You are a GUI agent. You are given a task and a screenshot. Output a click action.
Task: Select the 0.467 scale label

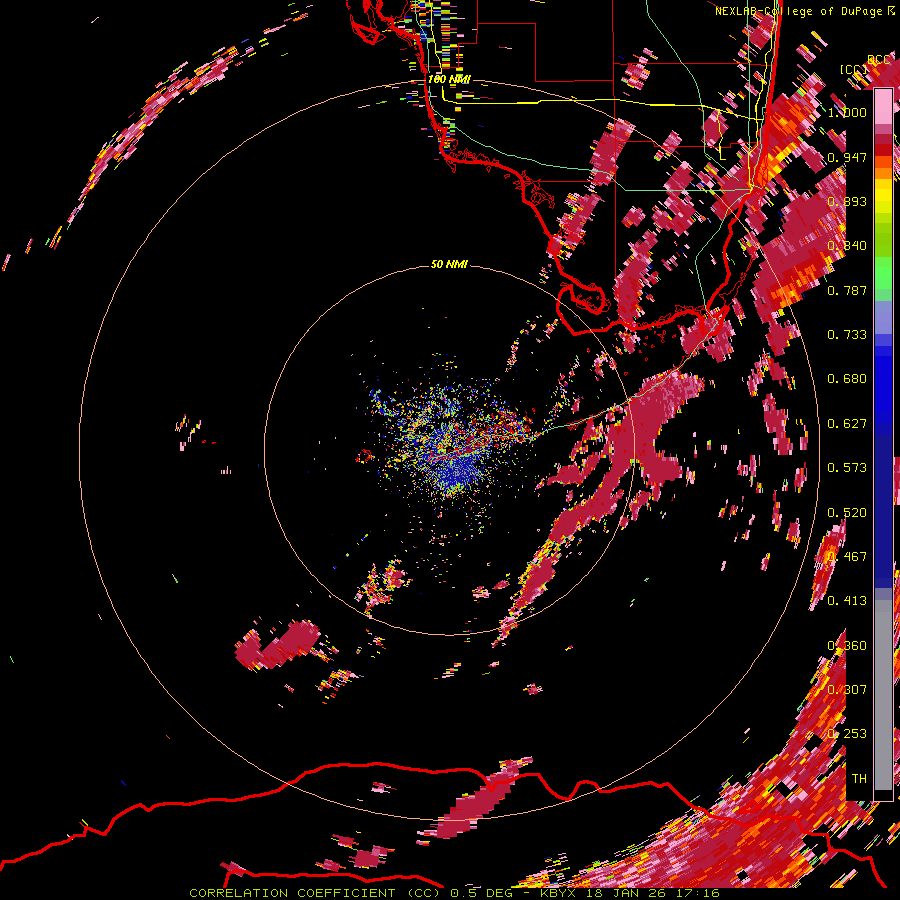[x=847, y=557]
